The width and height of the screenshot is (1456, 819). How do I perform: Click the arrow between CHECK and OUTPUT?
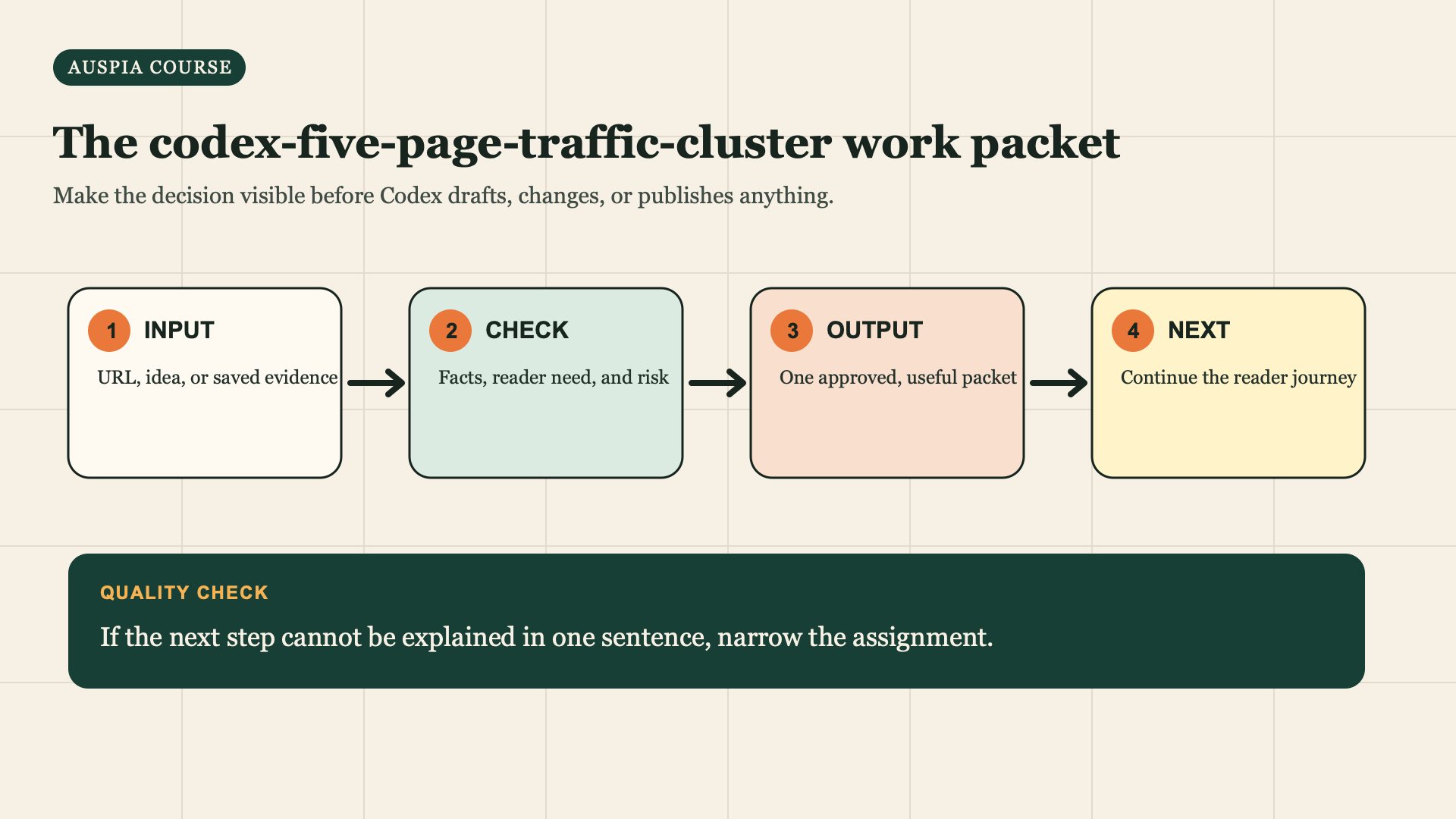717,383
